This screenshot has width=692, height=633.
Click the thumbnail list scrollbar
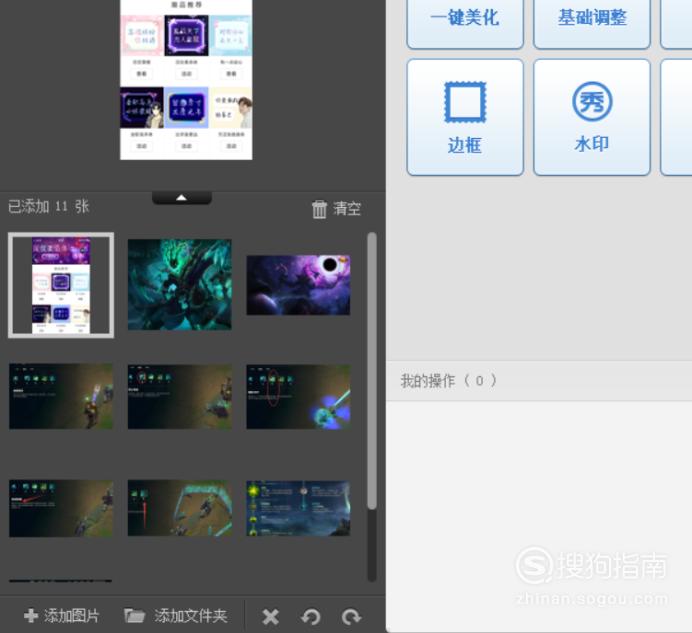372,371
